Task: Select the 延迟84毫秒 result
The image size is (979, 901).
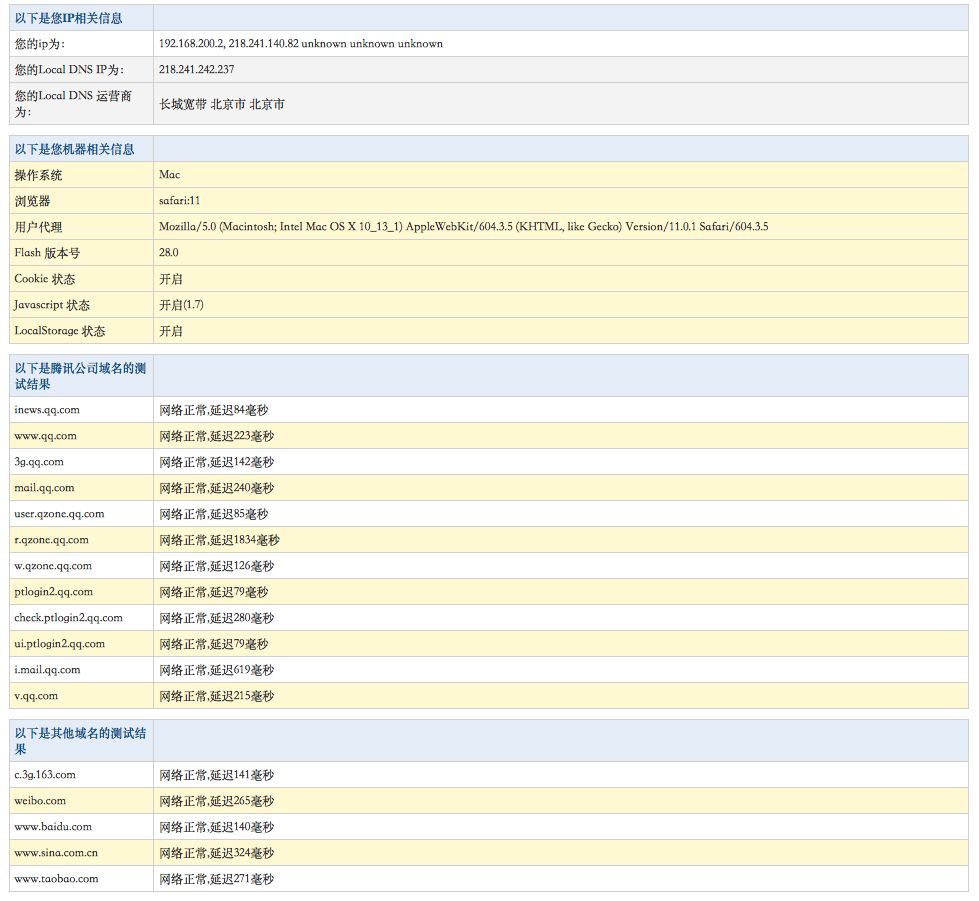Action: point(239,410)
